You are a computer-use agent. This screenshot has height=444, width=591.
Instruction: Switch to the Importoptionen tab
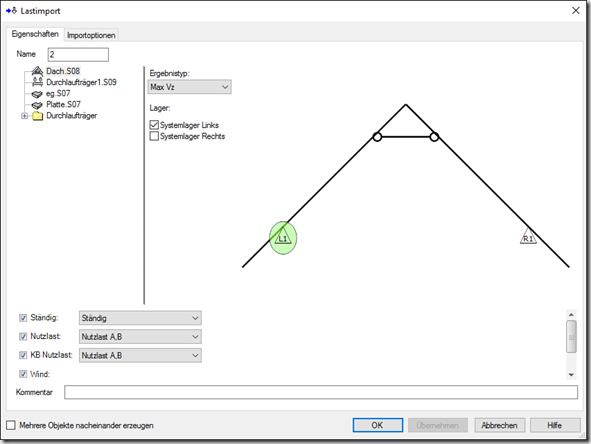coord(91,35)
